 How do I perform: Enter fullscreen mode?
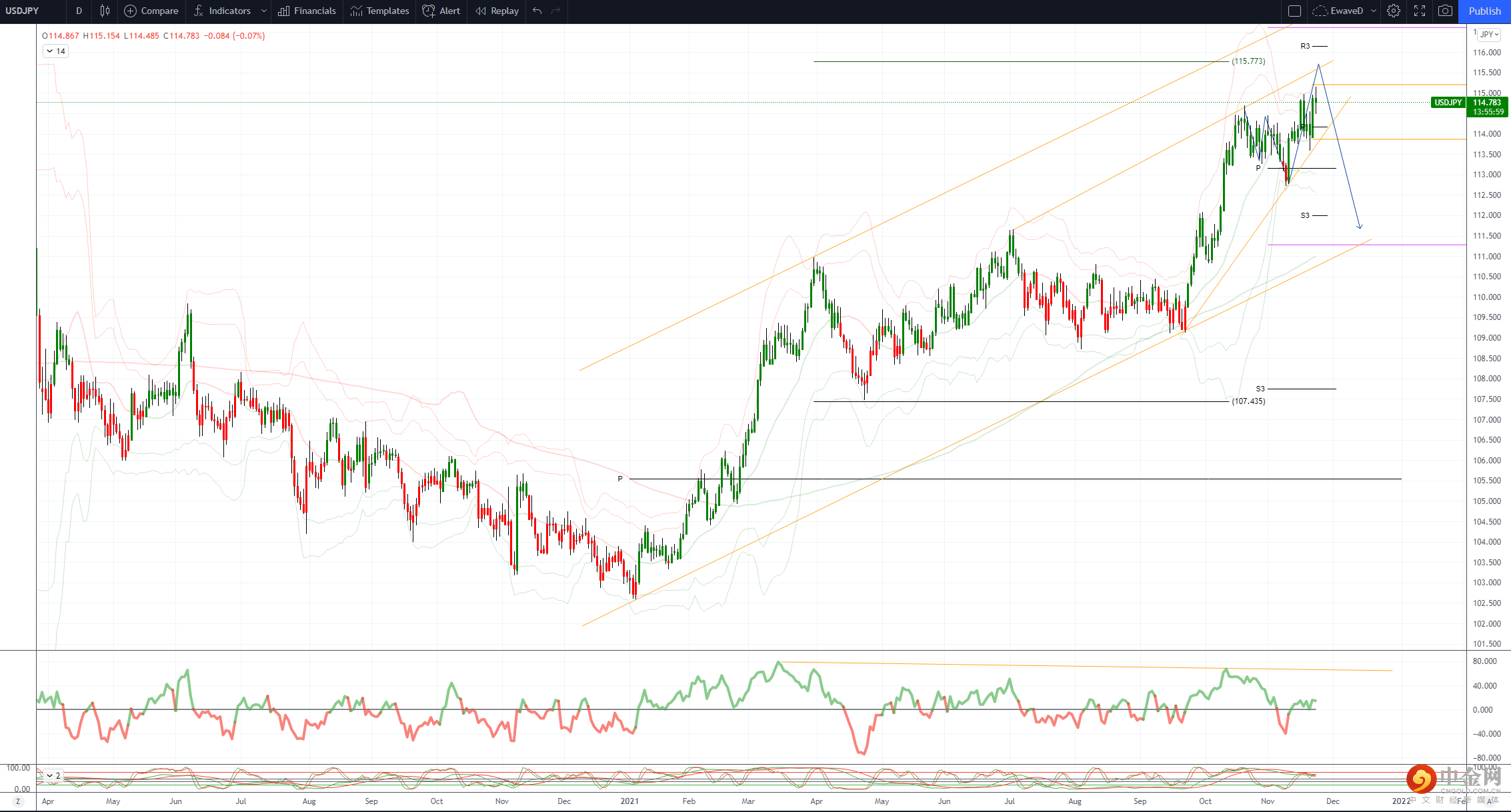[1420, 11]
